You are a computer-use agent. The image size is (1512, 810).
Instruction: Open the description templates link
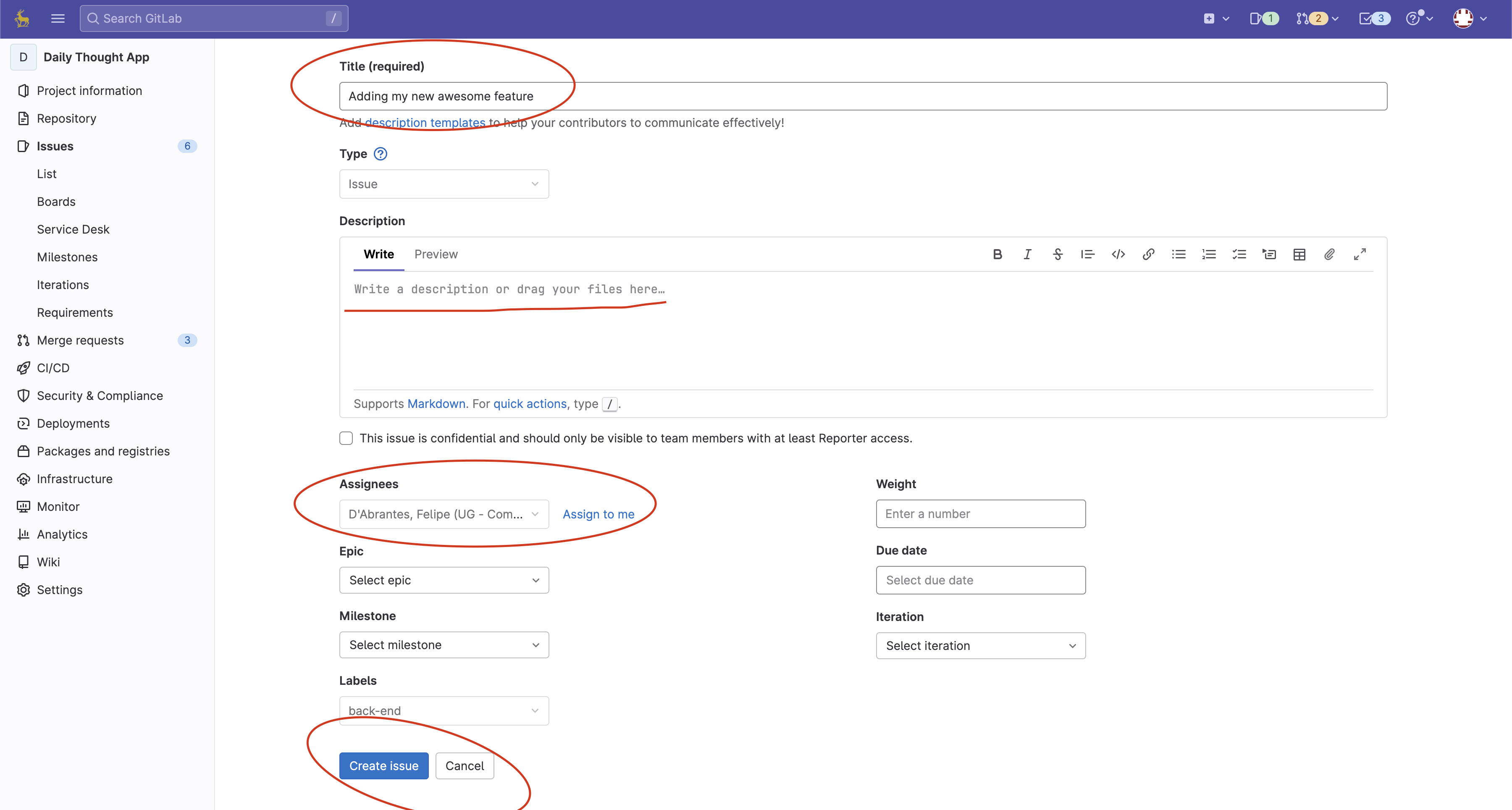pos(425,122)
